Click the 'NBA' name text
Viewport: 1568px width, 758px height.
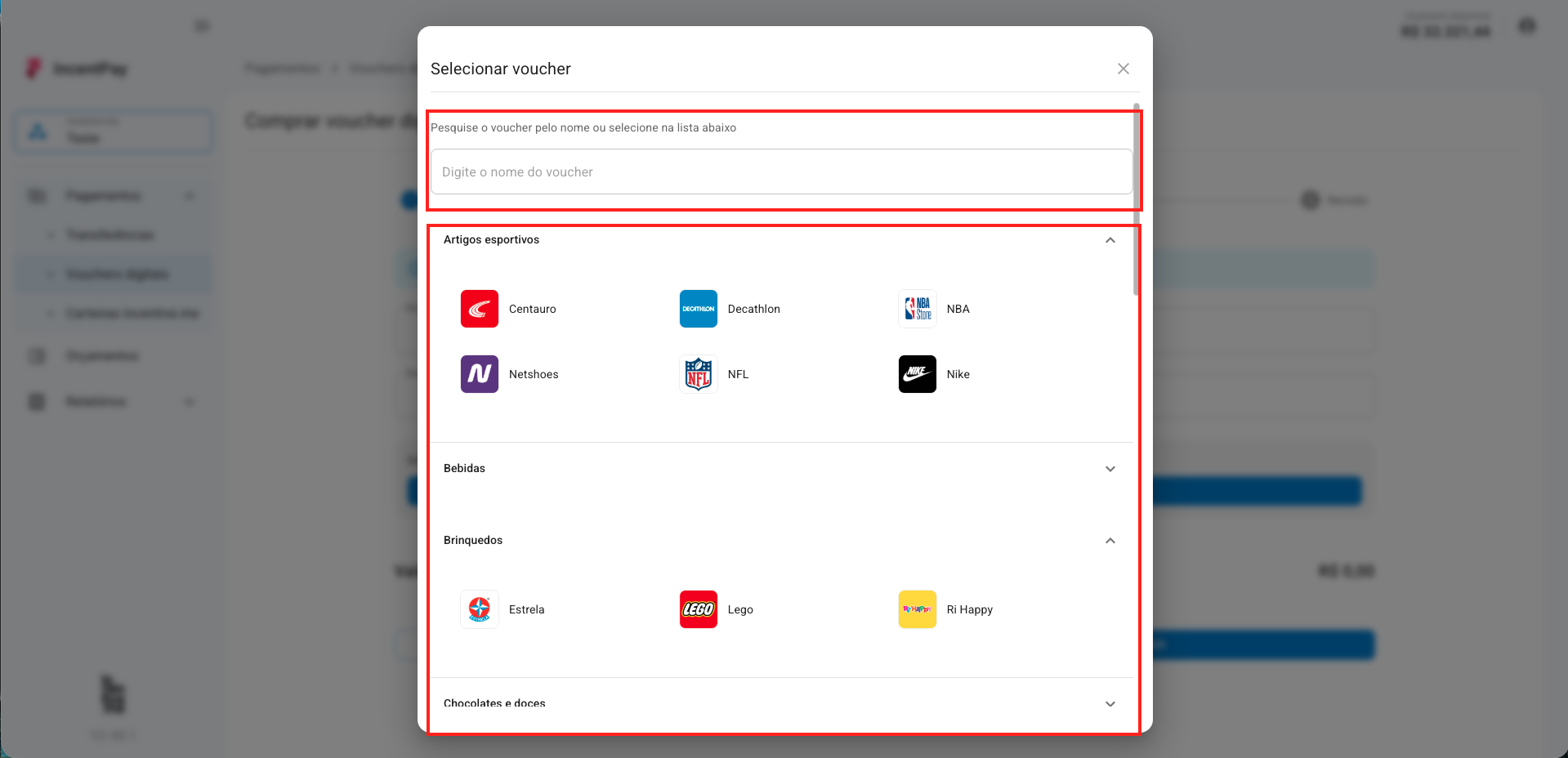point(958,309)
